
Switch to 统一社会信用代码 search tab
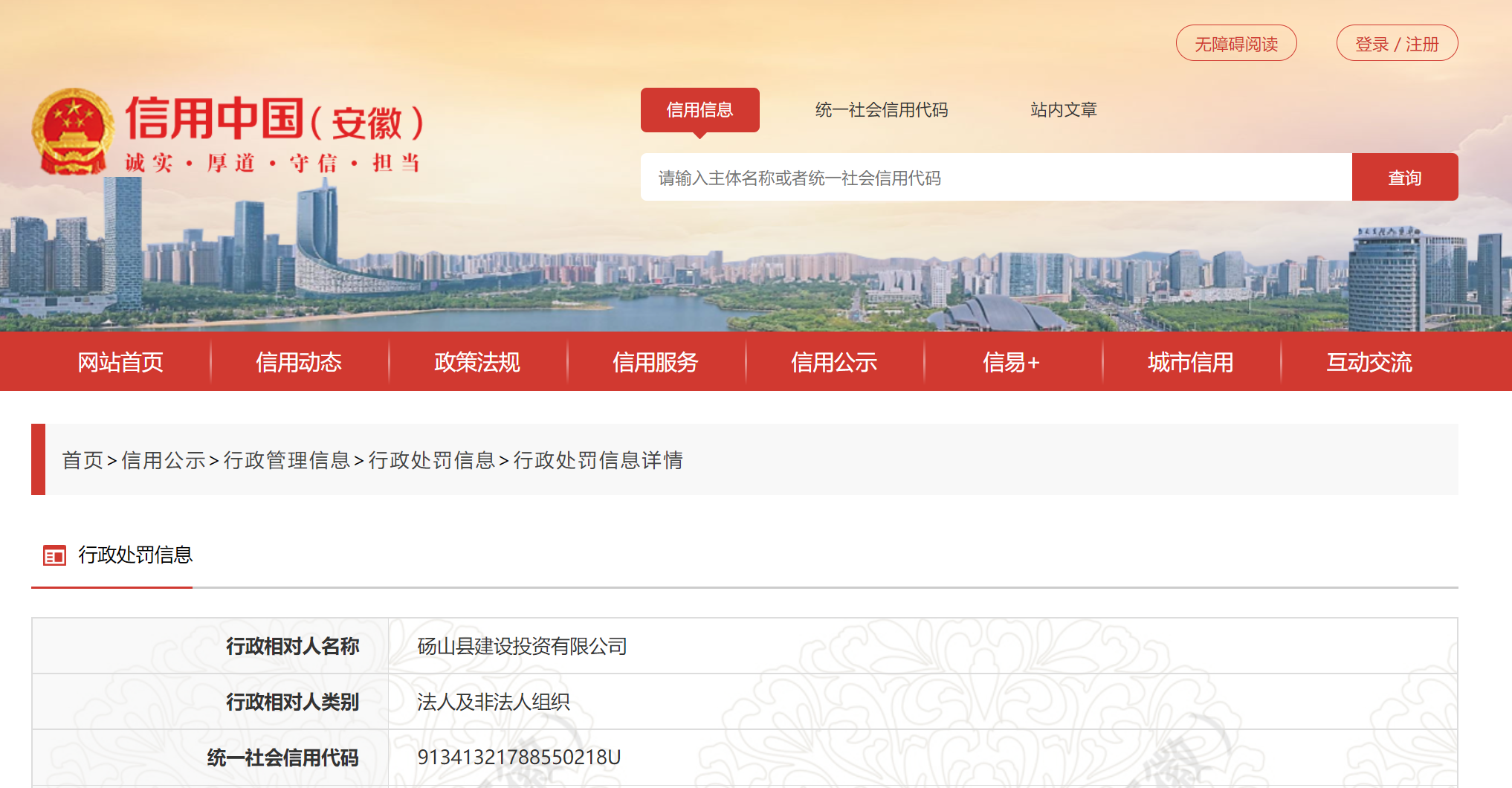(x=882, y=110)
